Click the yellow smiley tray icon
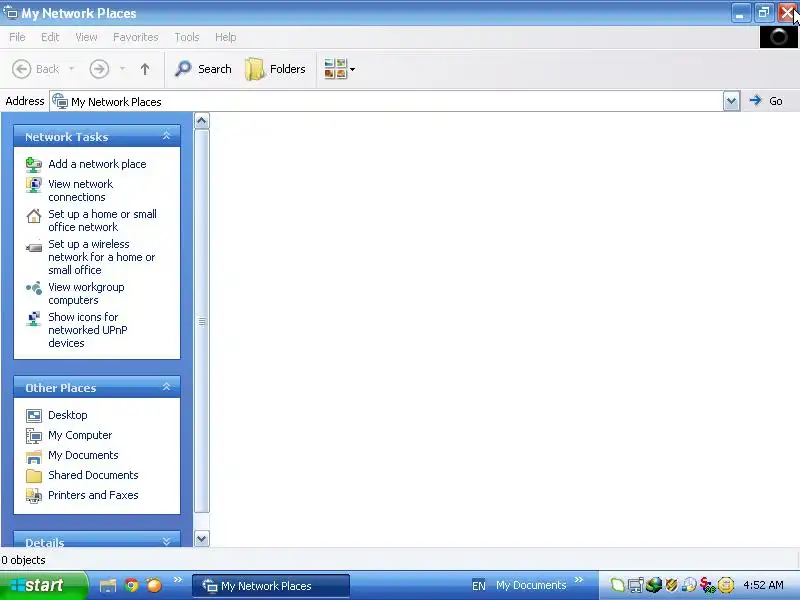This screenshot has height=600, width=800. tap(726, 585)
